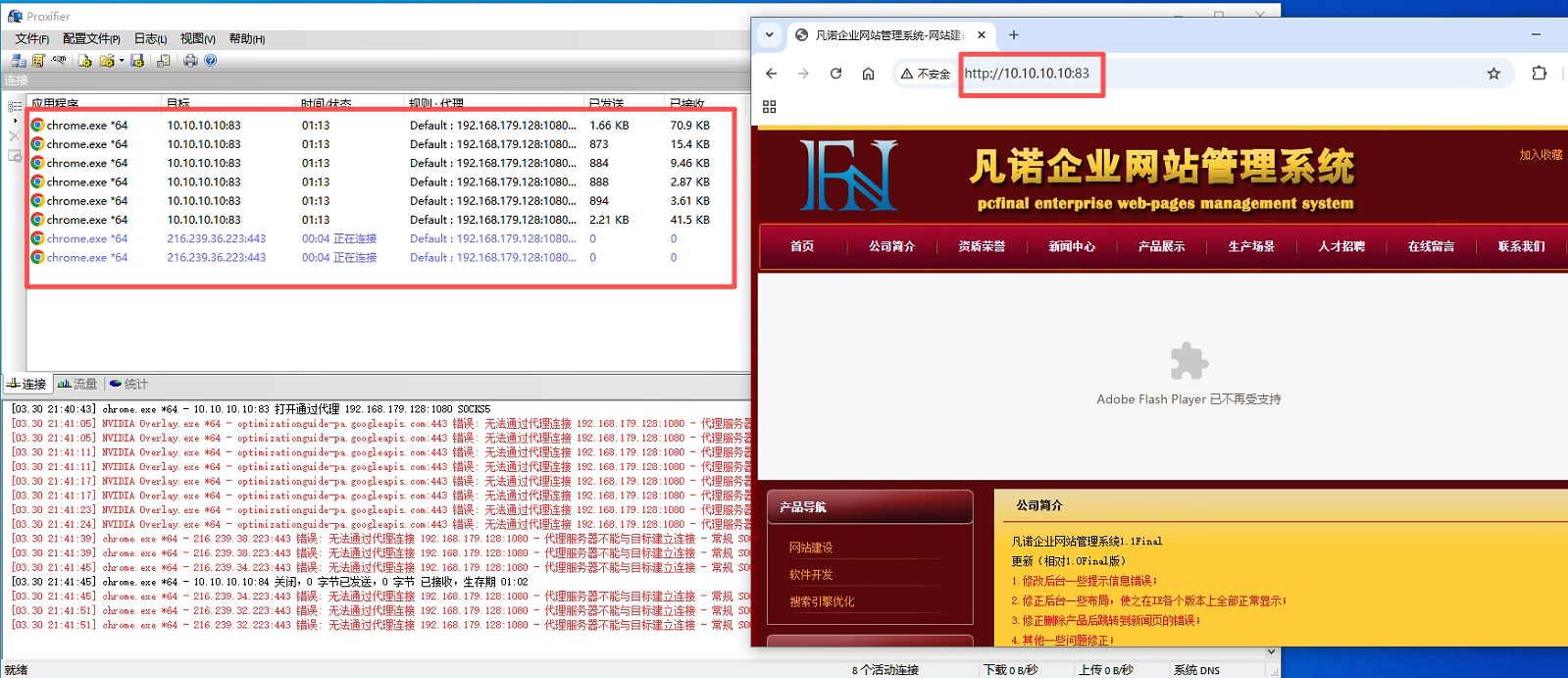Open 网站建设 in 产品导航 sidebar
The height and width of the screenshot is (678, 1568).
tap(811, 548)
